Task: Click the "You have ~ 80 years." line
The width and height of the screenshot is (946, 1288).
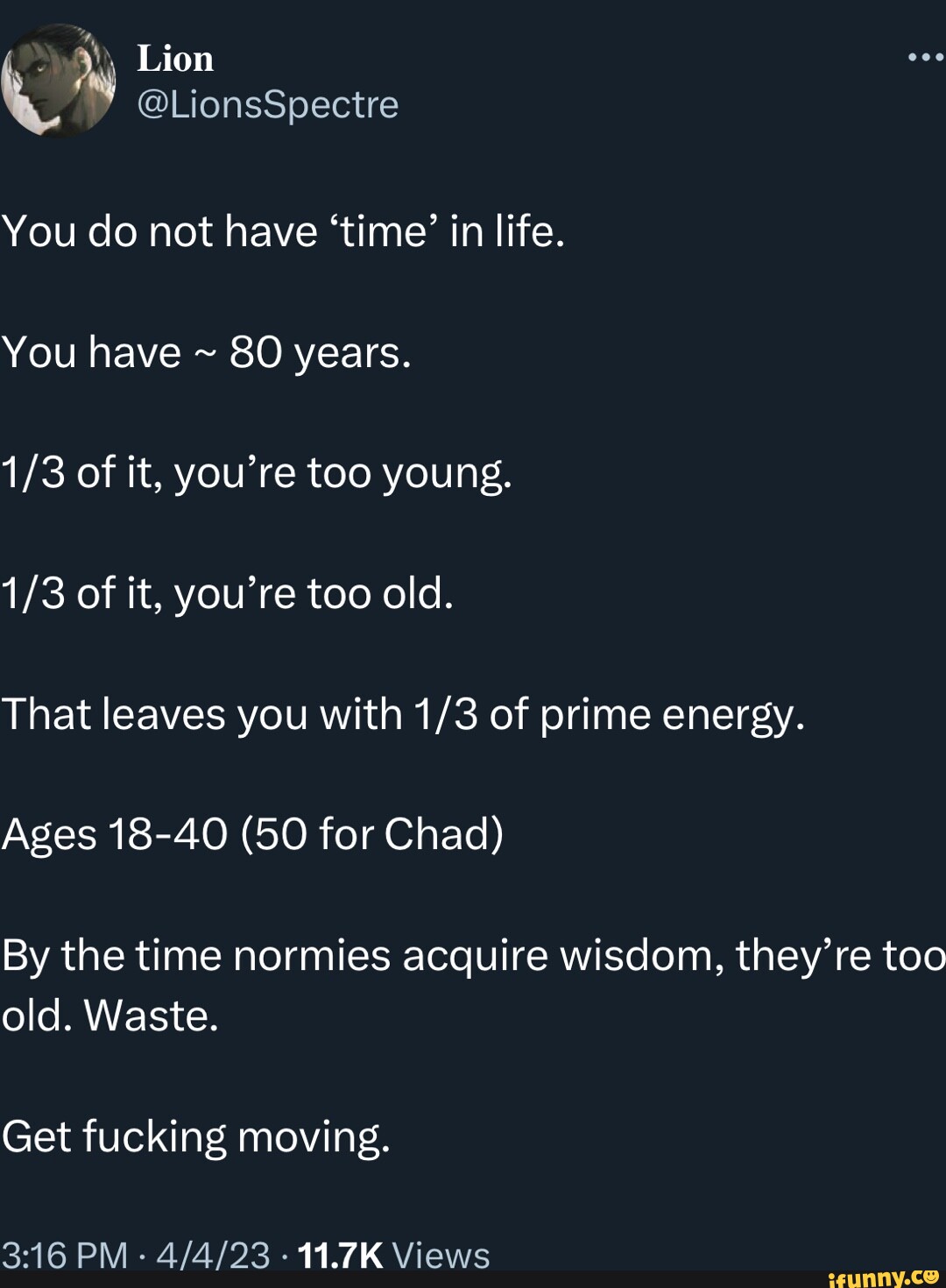Action: point(207,353)
